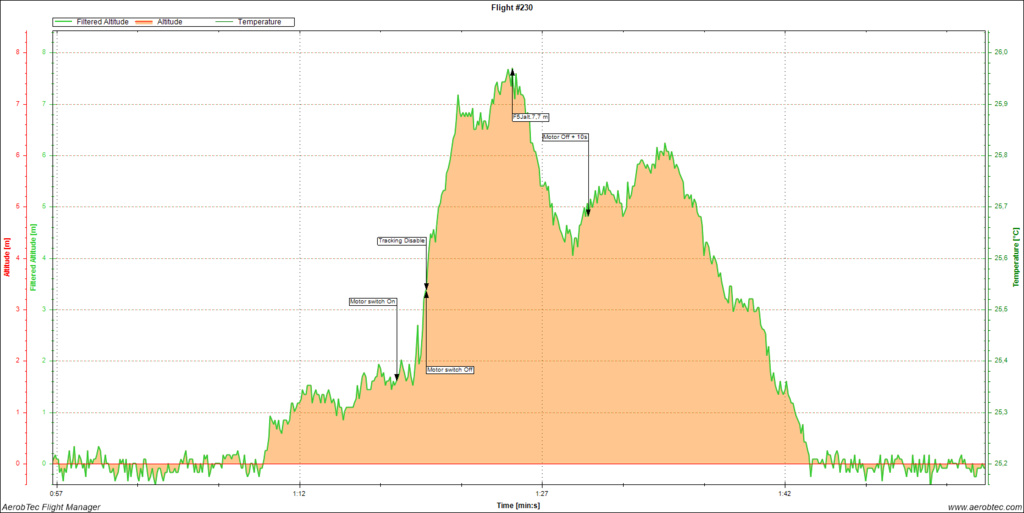Click the Temperature [°C] axis title
The height and width of the screenshot is (513, 1024).
coord(1016,258)
